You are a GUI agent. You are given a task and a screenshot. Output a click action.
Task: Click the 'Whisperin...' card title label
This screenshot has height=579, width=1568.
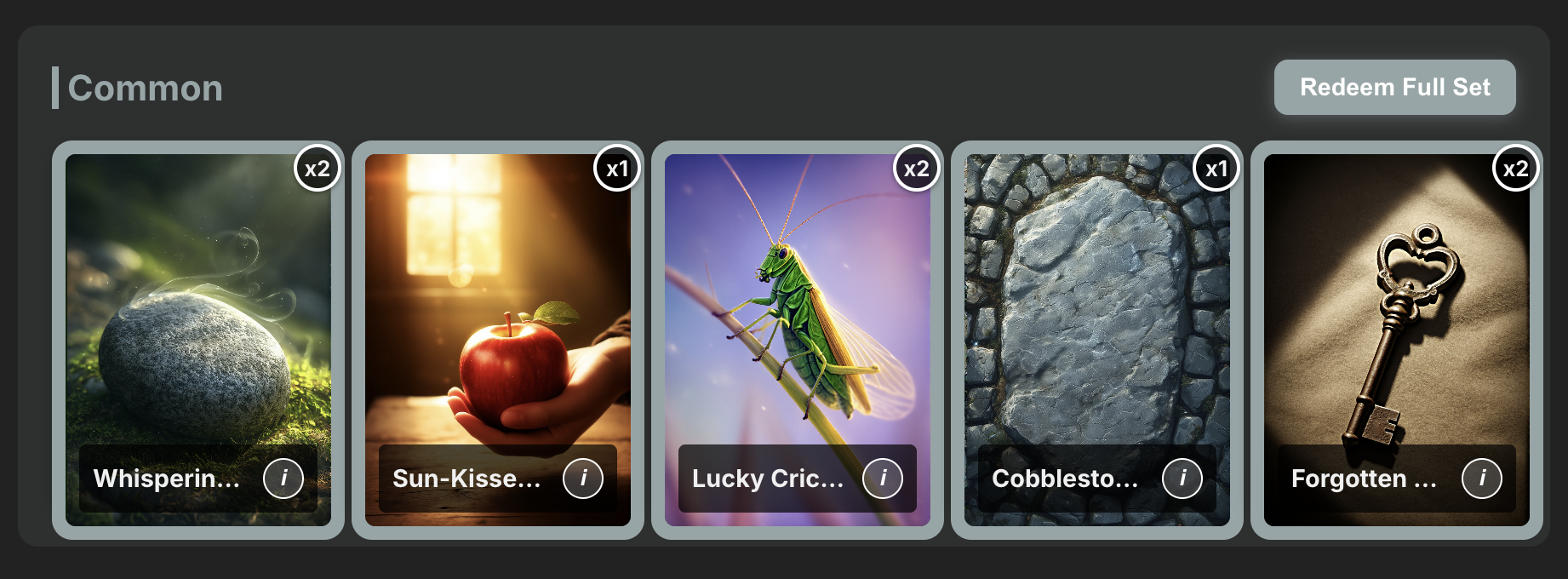click(x=167, y=479)
